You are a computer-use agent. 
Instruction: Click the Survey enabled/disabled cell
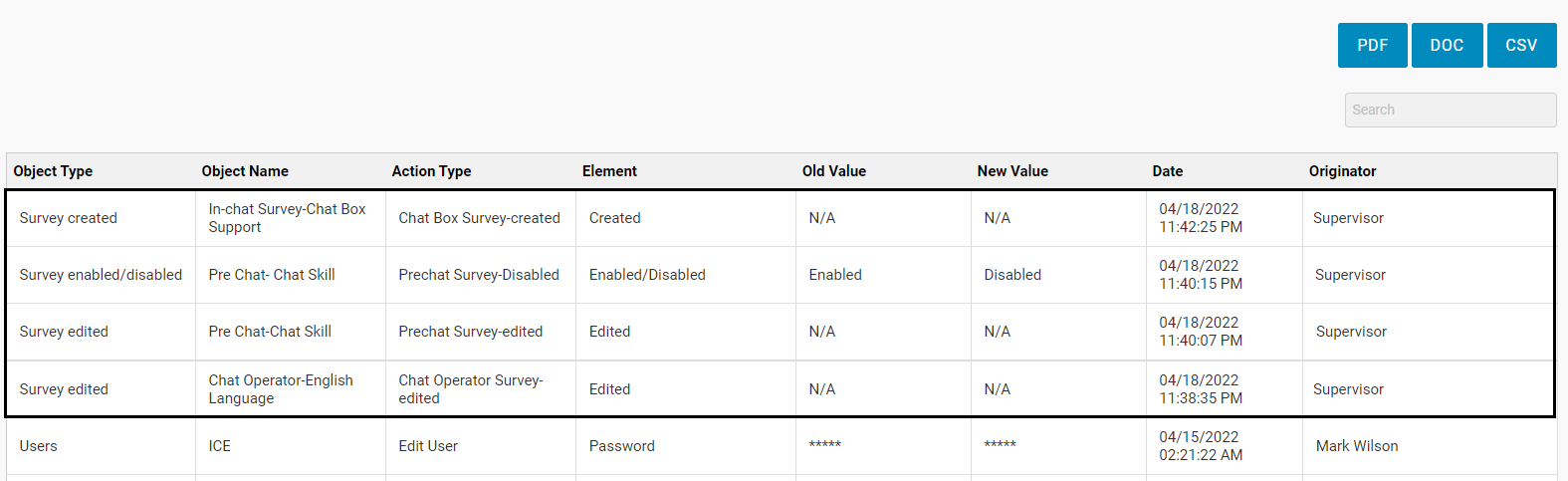[101, 275]
